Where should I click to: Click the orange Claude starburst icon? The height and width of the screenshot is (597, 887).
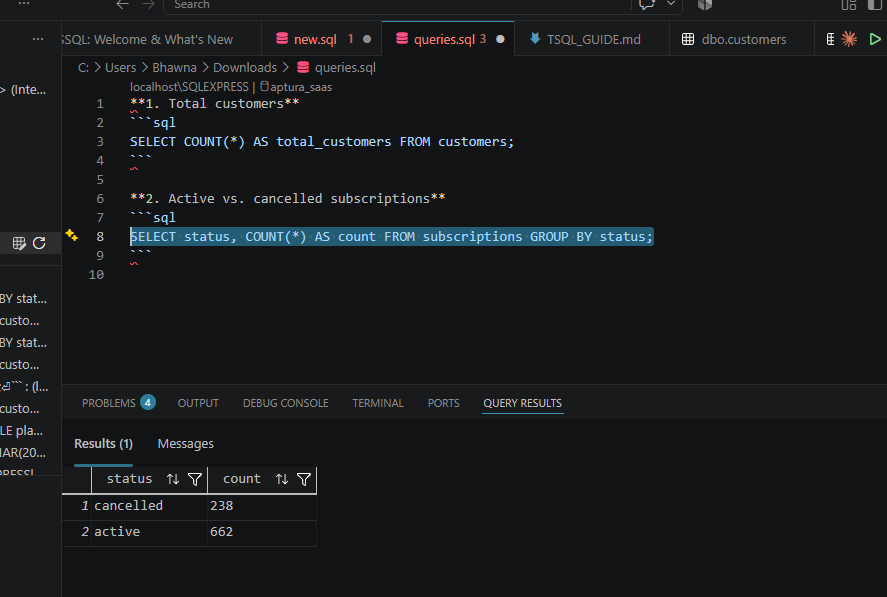pos(849,39)
